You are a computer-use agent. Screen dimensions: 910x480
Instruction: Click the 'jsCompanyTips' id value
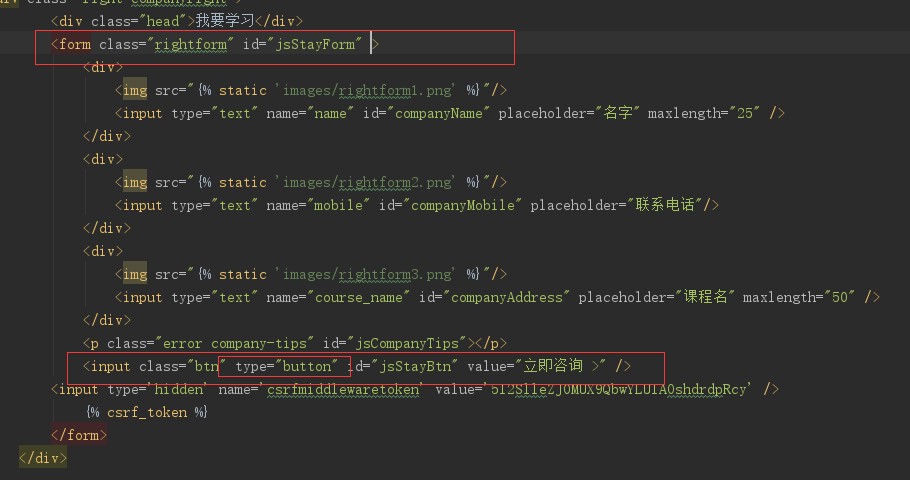pyautogui.click(x=407, y=343)
